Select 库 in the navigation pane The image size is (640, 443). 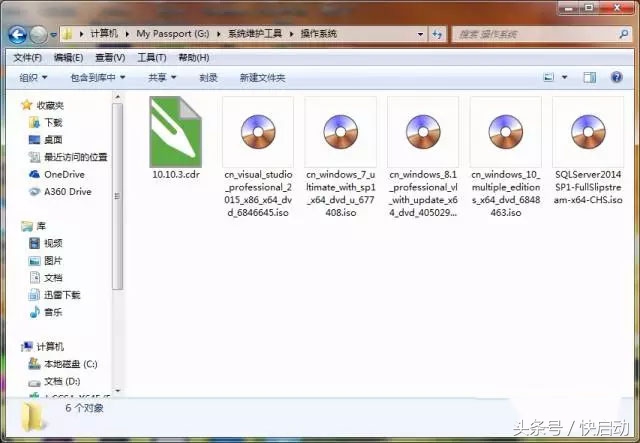pos(41,226)
